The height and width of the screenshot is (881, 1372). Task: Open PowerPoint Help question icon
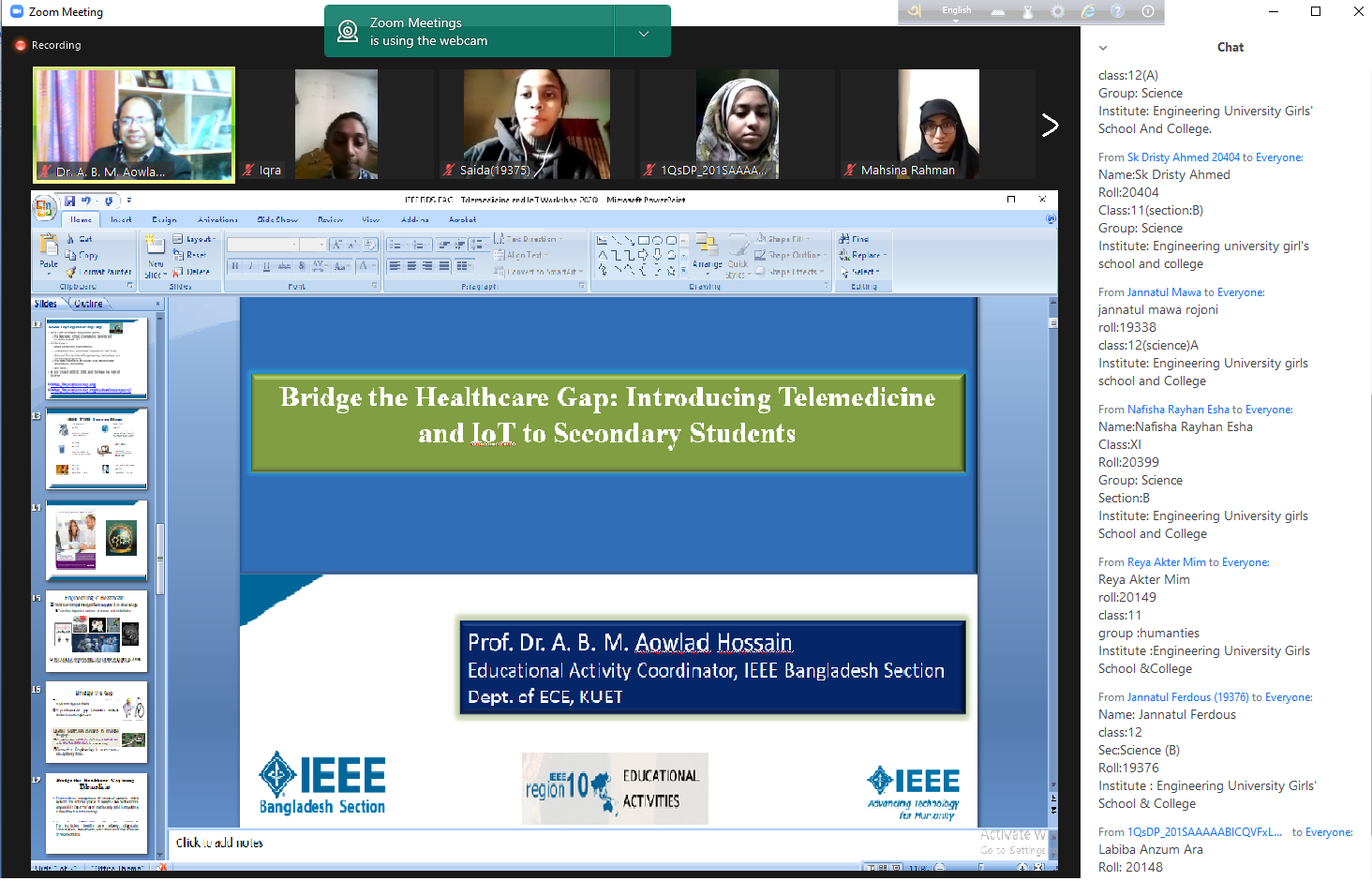tap(1051, 219)
